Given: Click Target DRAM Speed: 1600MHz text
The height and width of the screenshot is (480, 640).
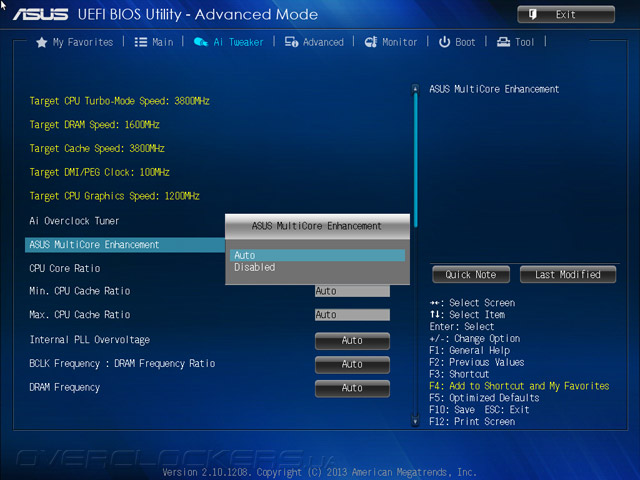Looking at the screenshot, I should click(94, 125).
